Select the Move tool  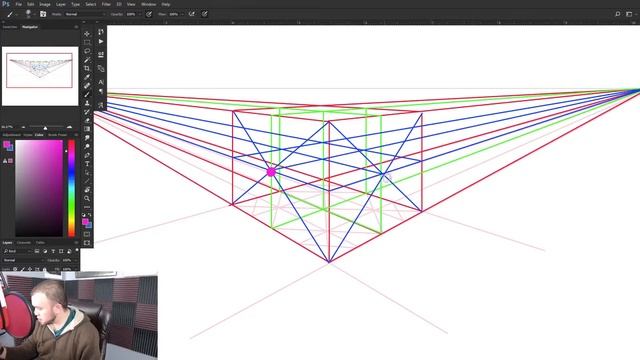[87, 33]
